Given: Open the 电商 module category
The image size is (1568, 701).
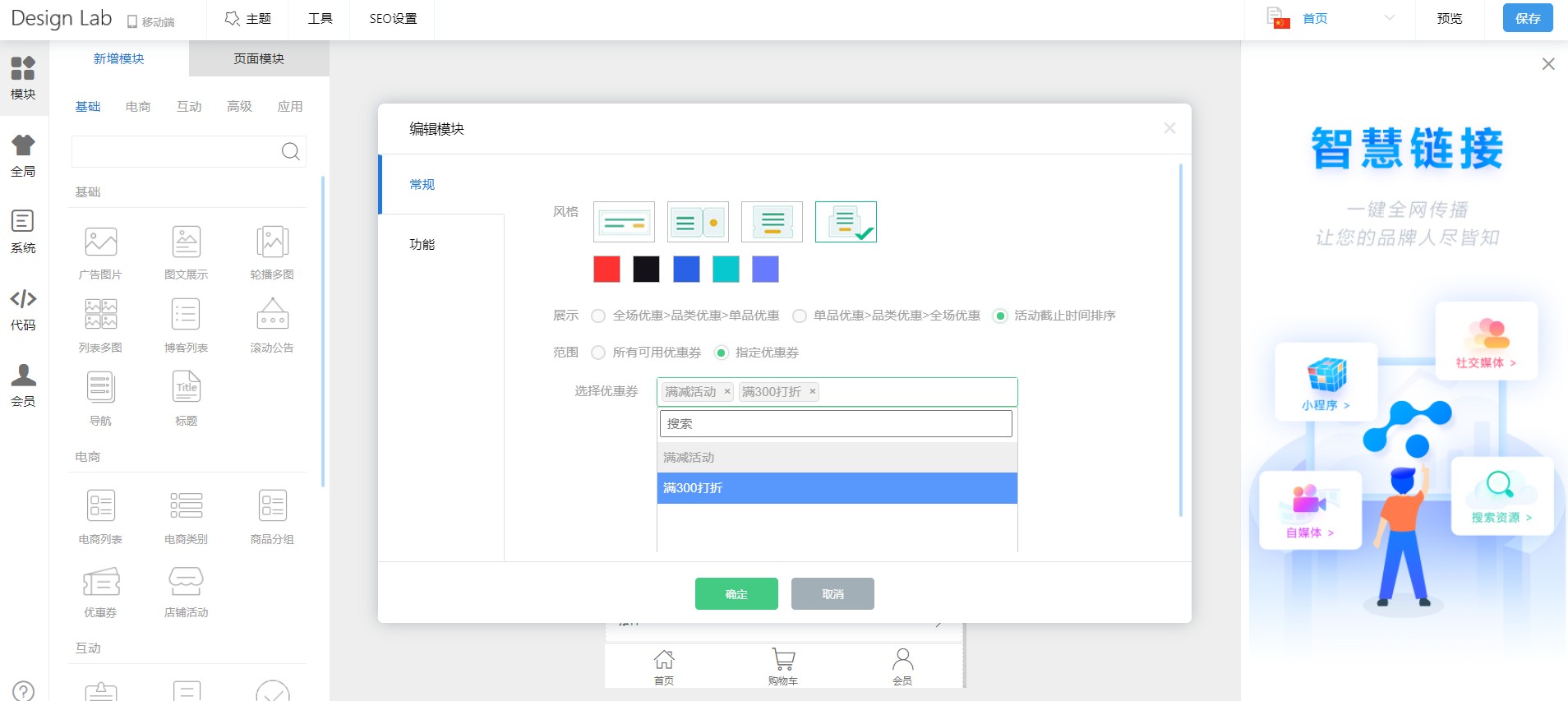Looking at the screenshot, I should click(138, 107).
